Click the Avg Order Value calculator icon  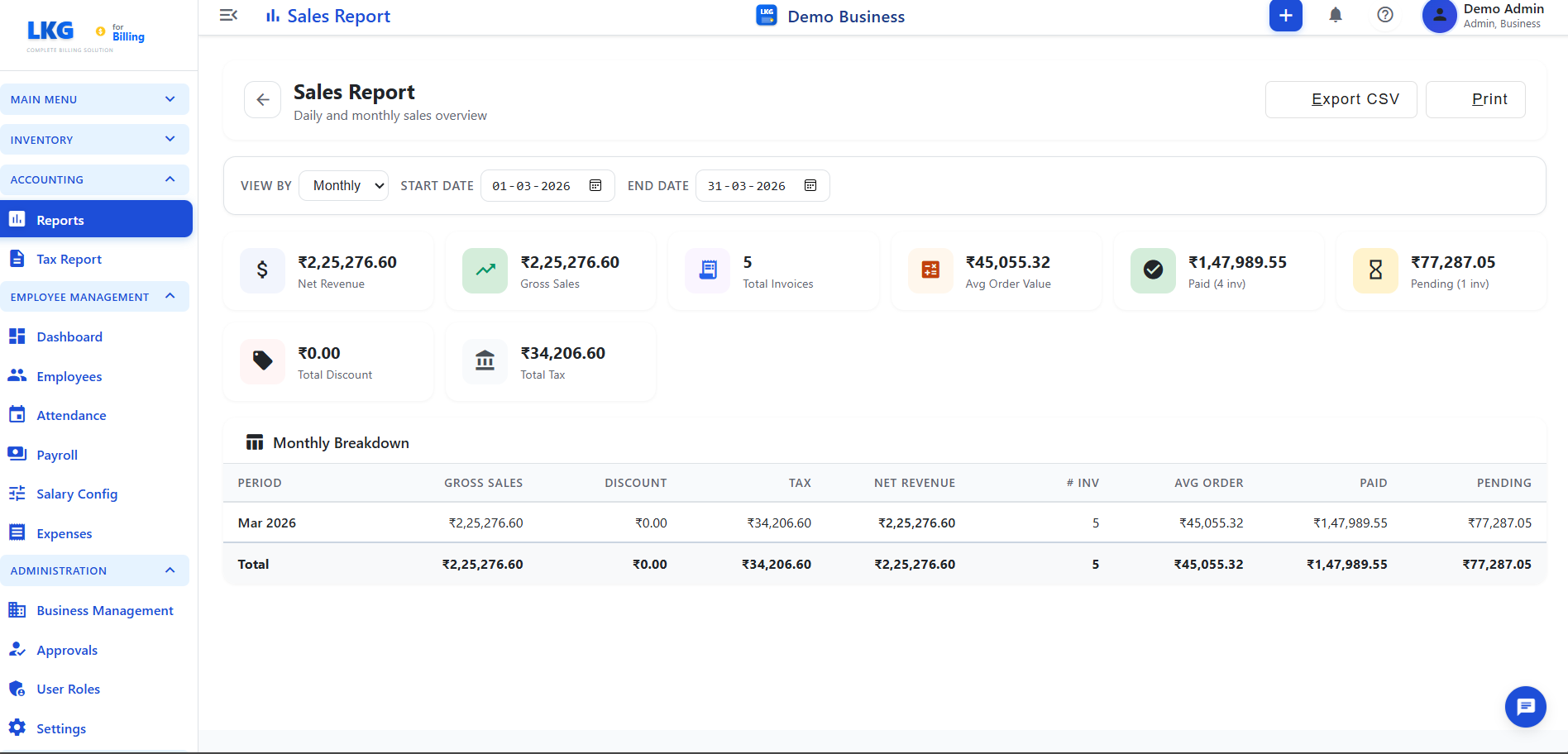pyautogui.click(x=930, y=270)
